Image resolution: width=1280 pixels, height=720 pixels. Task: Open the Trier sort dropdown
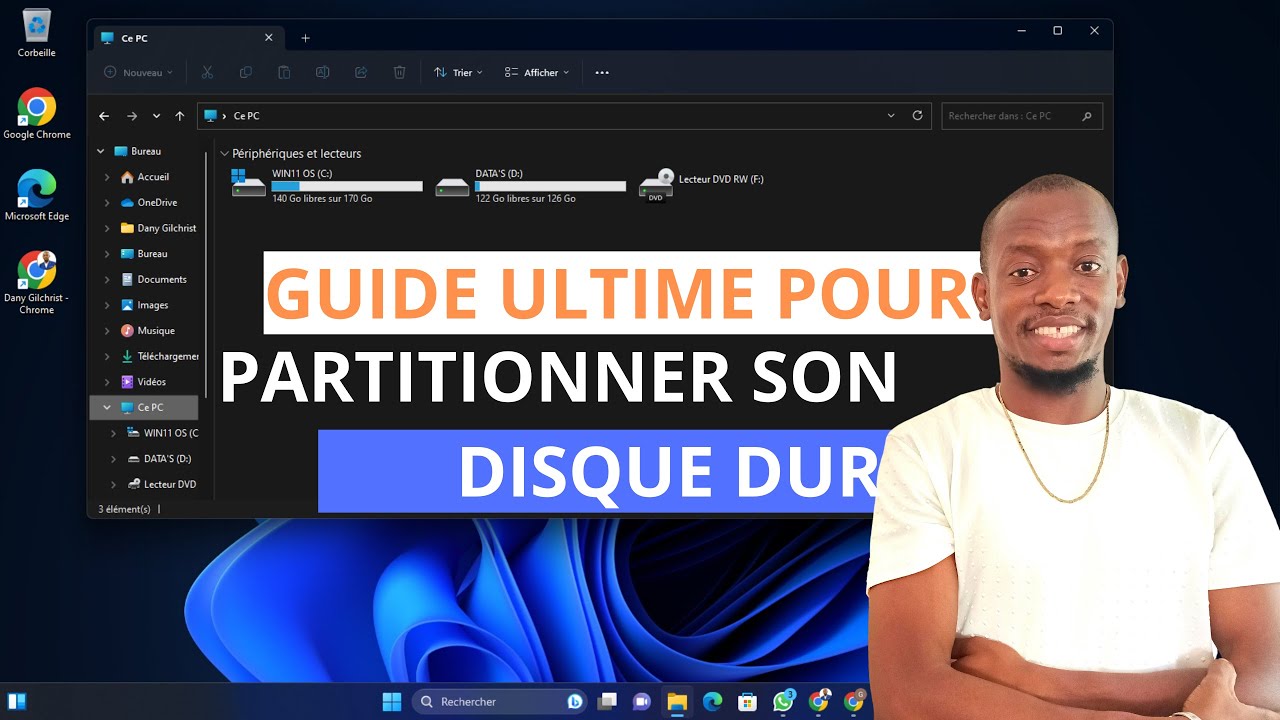click(458, 72)
